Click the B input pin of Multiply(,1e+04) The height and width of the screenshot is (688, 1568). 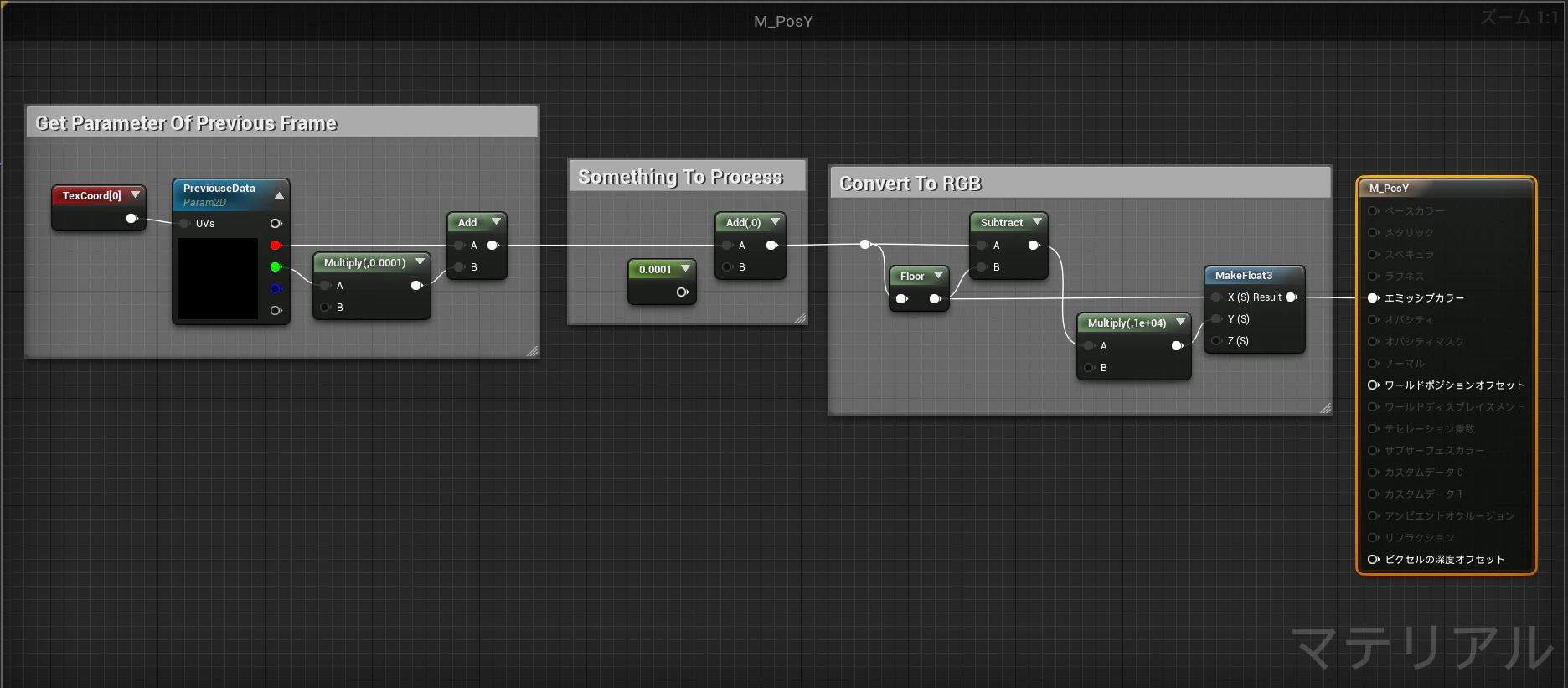point(1089,368)
